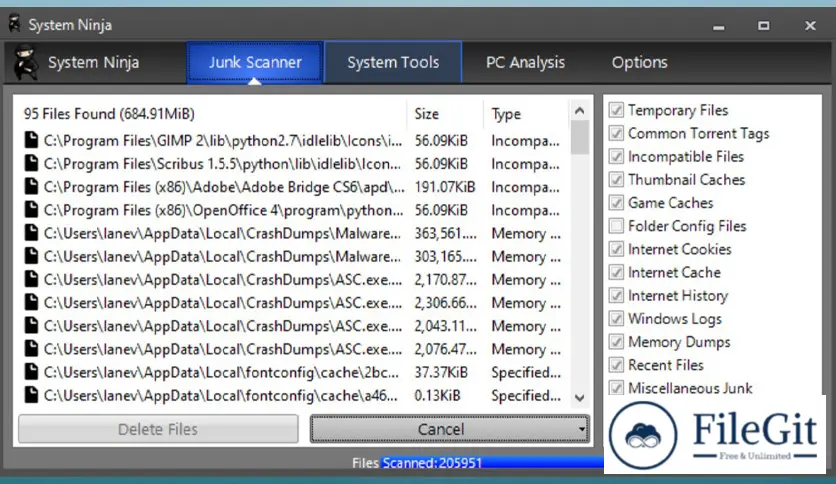Select the OpenOffice 4 program file path
The height and width of the screenshot is (484, 836).
click(223, 209)
